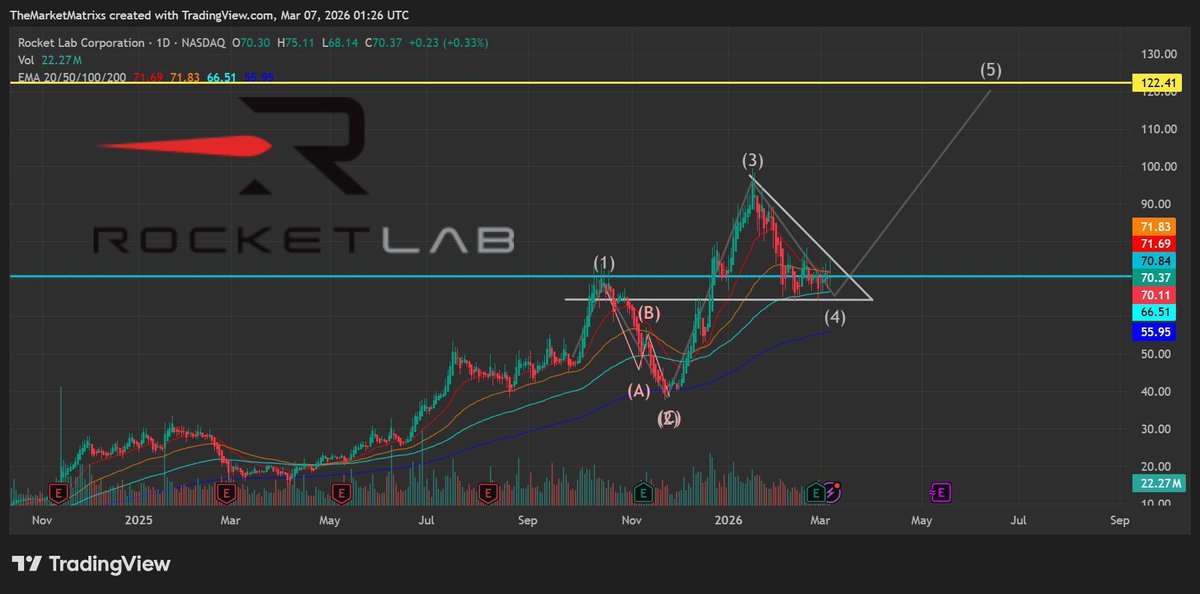Click the 22.27M volume value in legend
This screenshot has height=594, width=1200.
click(60, 60)
